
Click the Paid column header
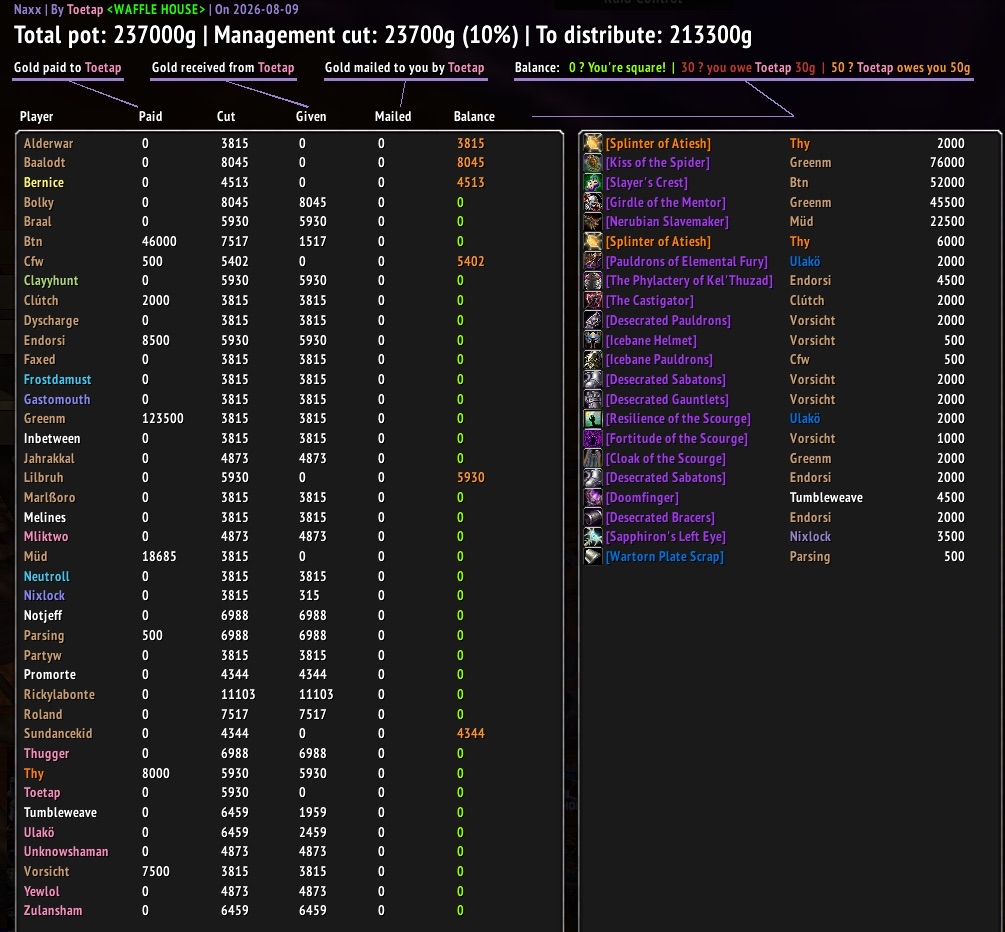point(151,117)
